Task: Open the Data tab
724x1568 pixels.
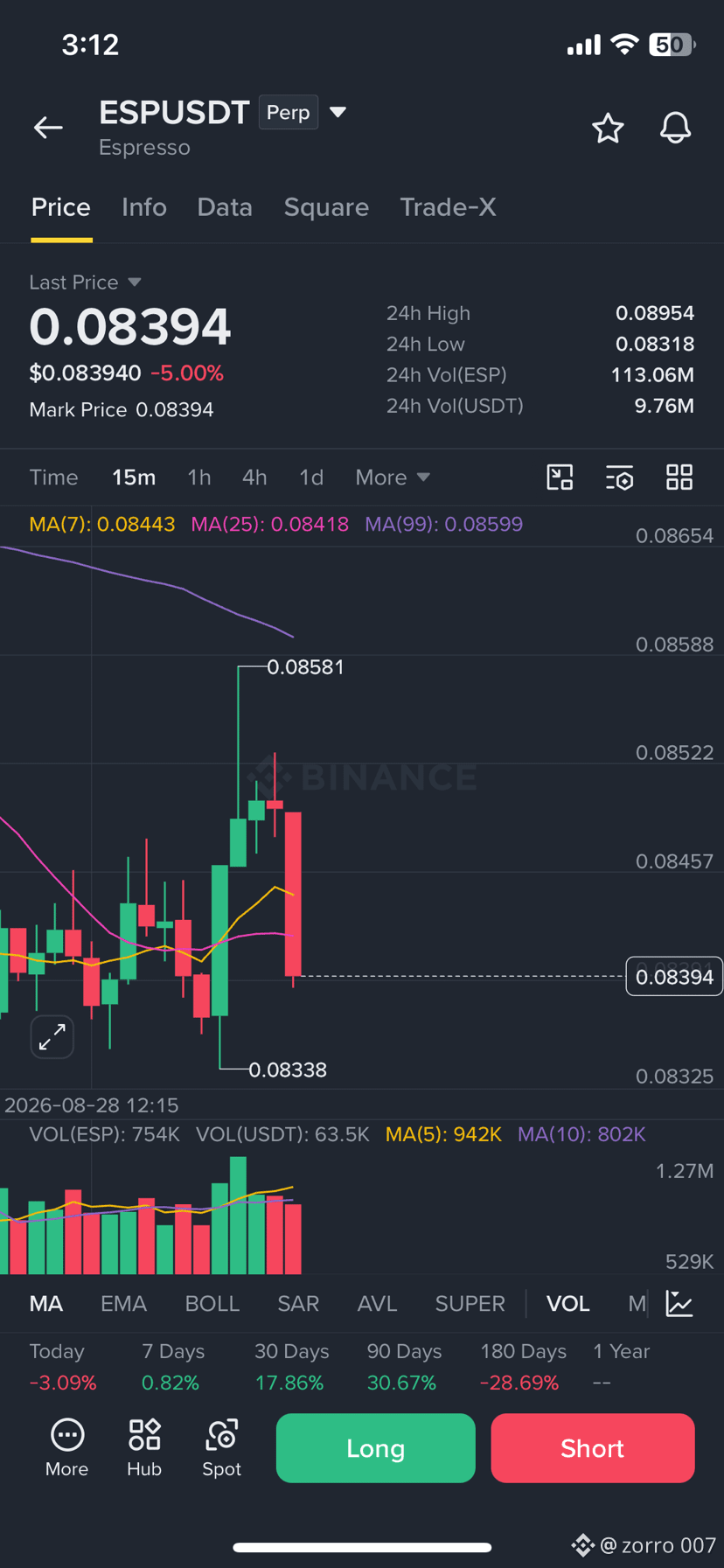Action: pos(225,207)
